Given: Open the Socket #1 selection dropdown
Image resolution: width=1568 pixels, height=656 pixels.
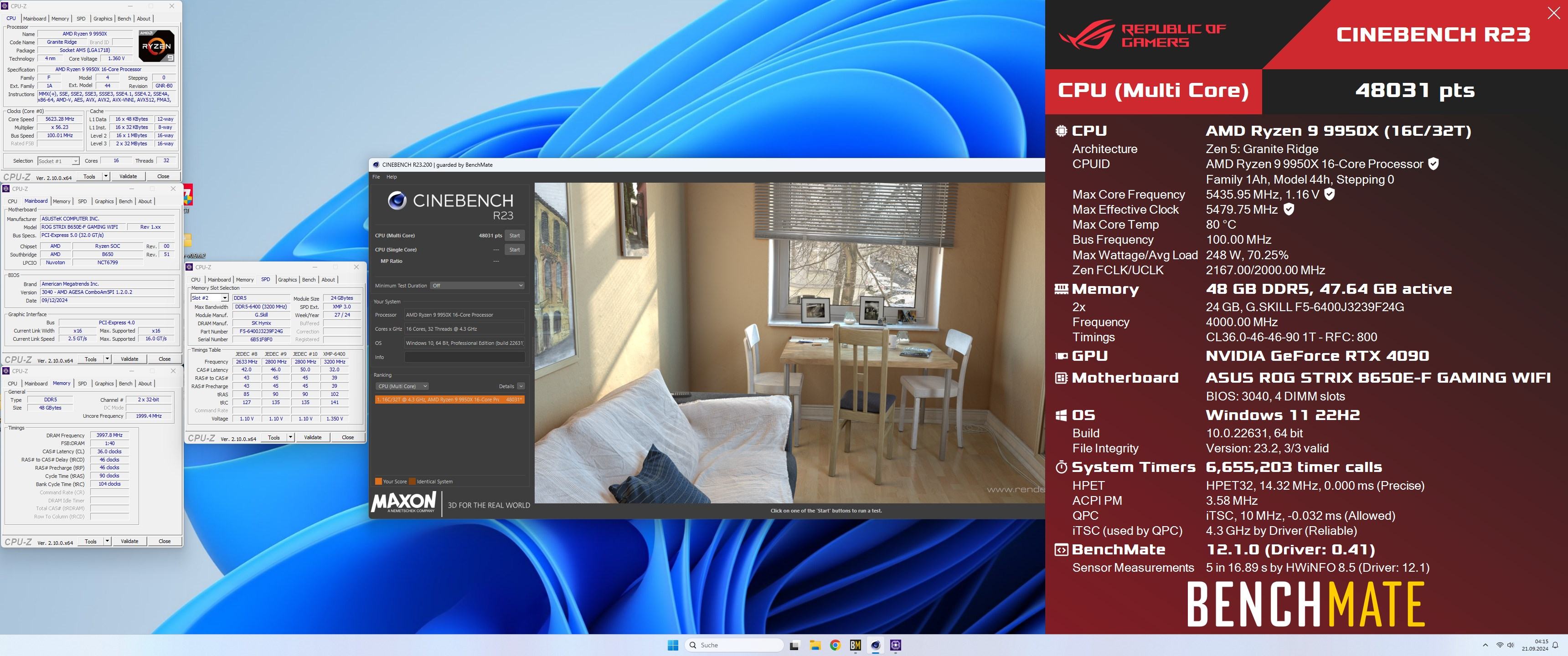Looking at the screenshot, I should (x=58, y=161).
